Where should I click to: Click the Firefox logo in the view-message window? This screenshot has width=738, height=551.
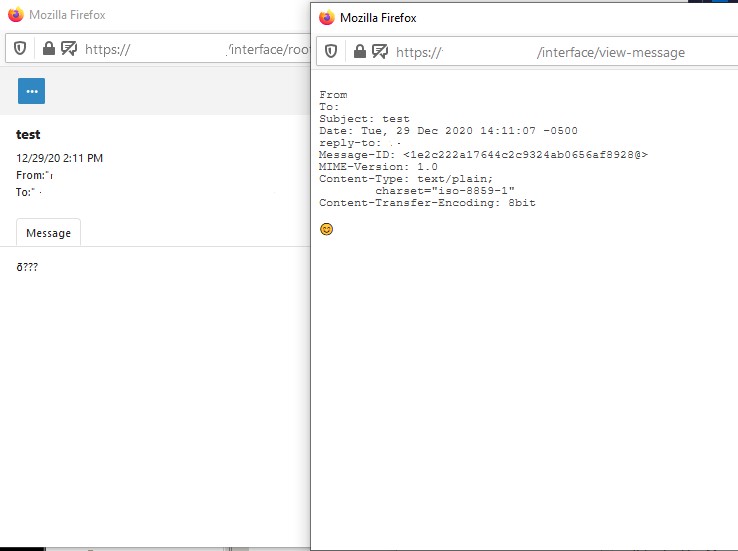coord(327,18)
